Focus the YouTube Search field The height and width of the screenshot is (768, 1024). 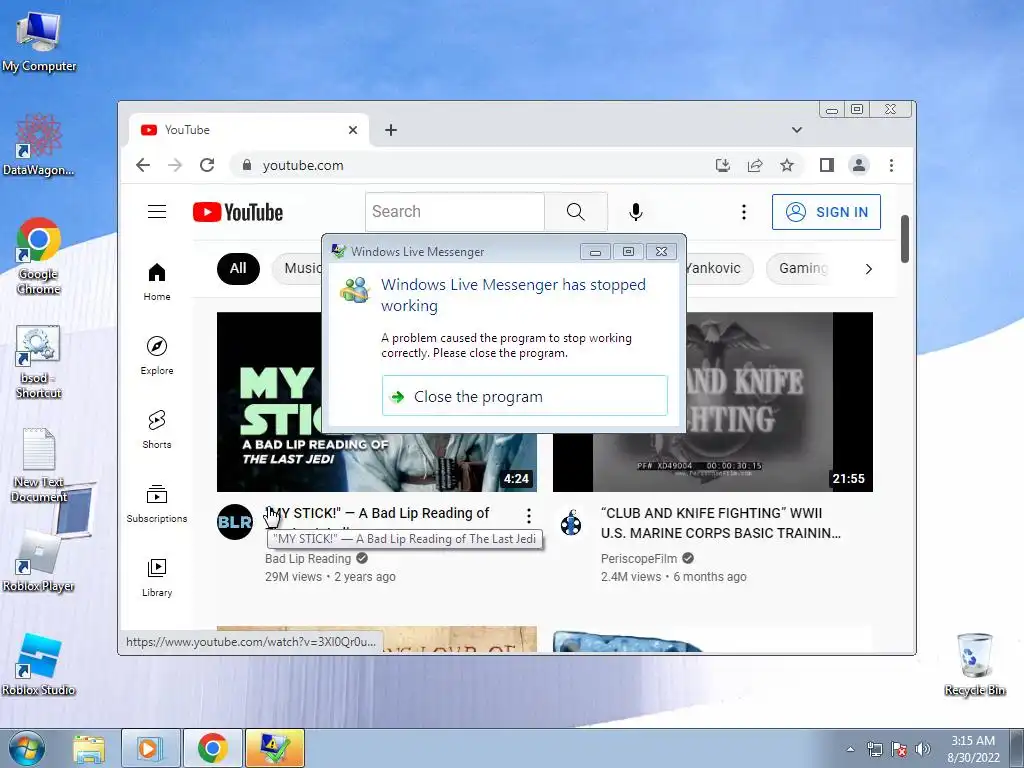click(455, 212)
